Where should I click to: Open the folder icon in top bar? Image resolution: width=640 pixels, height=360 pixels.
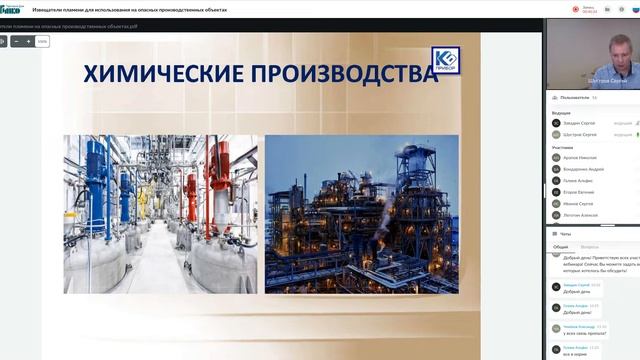tap(607, 9)
